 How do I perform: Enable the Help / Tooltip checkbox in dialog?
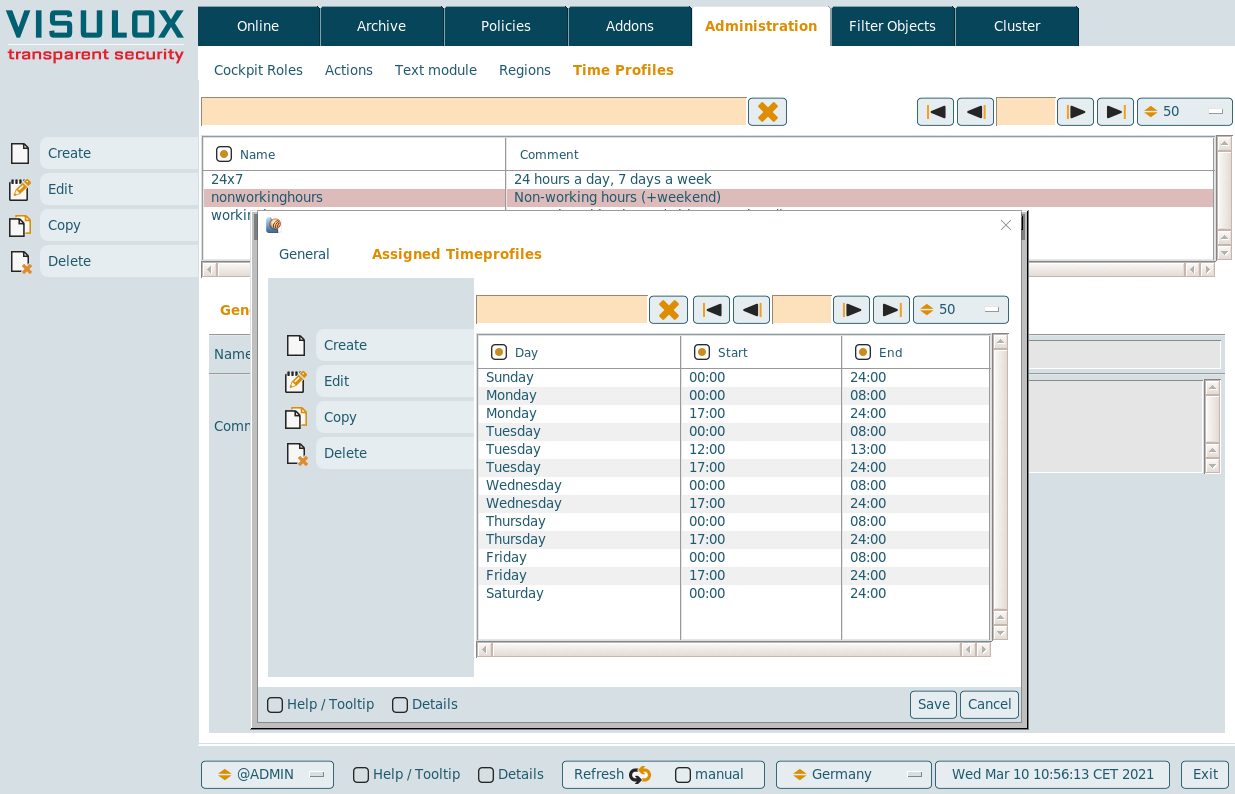[x=275, y=705]
